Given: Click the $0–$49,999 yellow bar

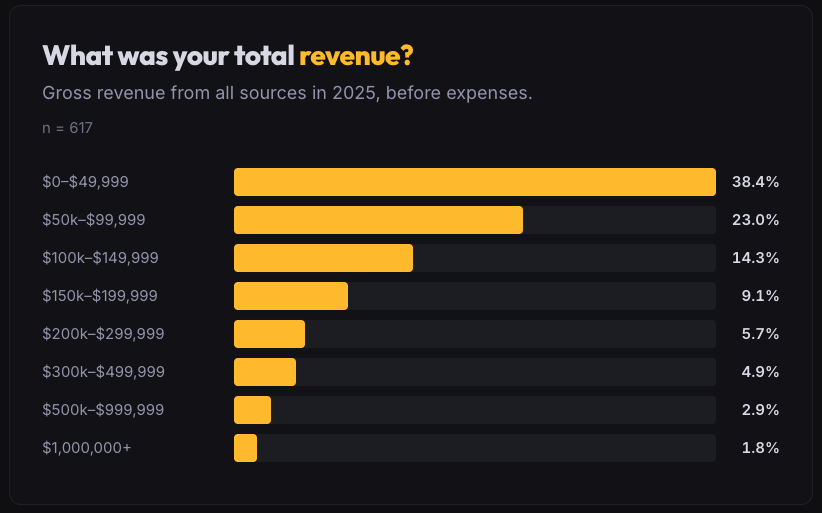Looking at the screenshot, I should click(474, 182).
